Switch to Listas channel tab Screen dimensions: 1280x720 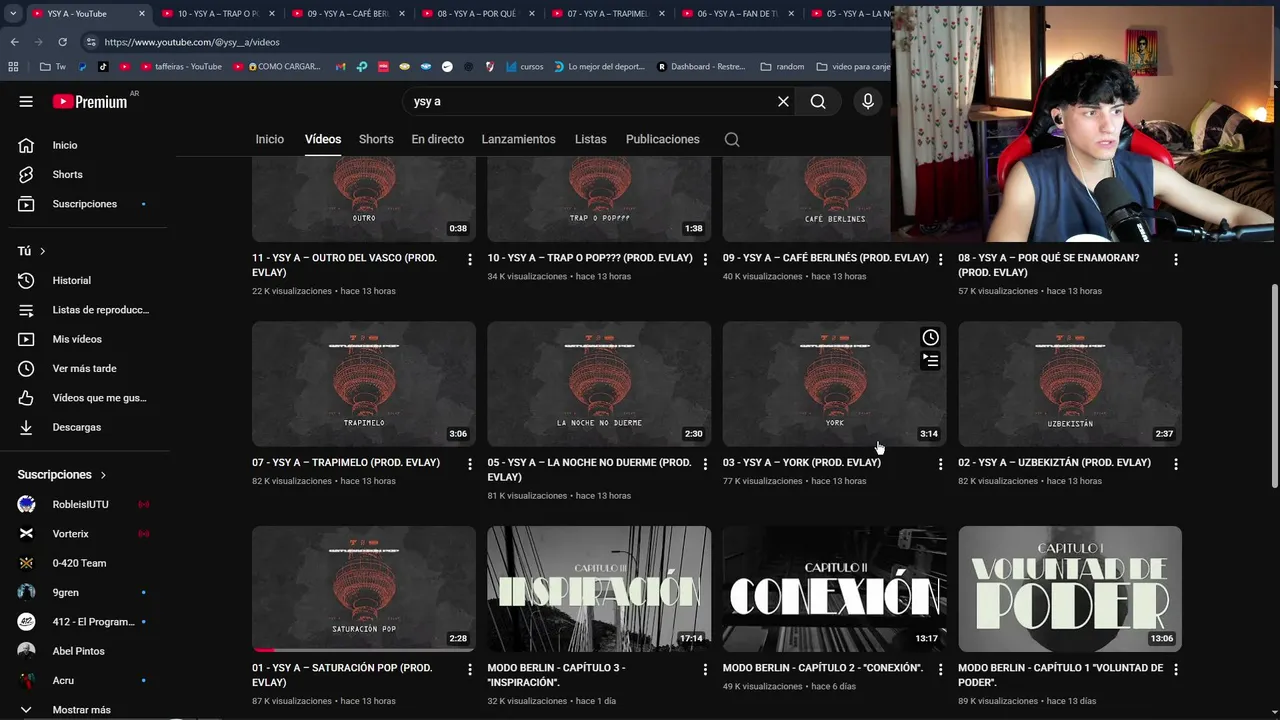tap(590, 139)
